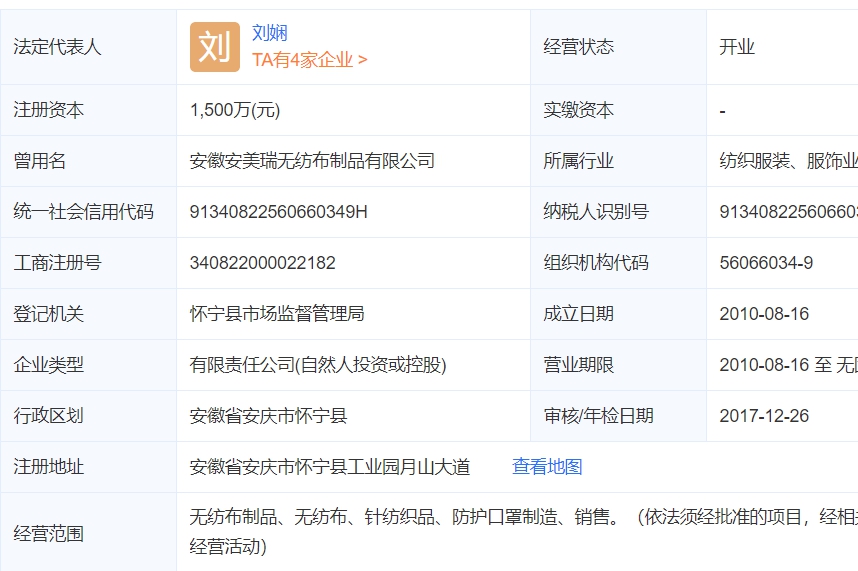This screenshot has width=858, height=571.
Task: Click the 所属行业 label
Action: pyautogui.click(x=578, y=161)
